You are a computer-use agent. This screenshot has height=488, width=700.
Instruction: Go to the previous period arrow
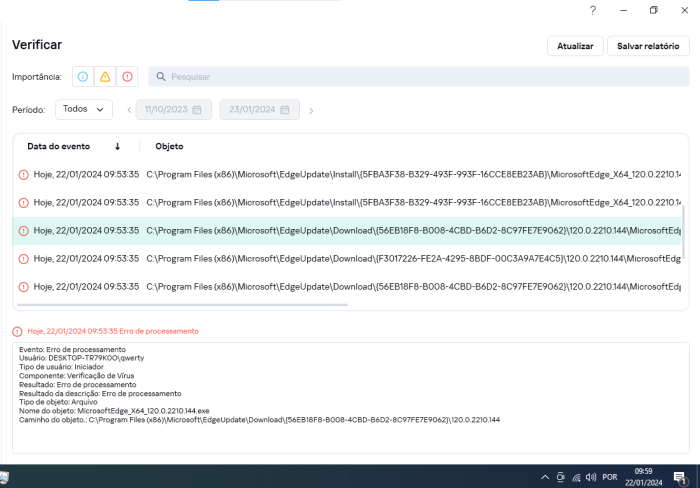[x=129, y=110]
